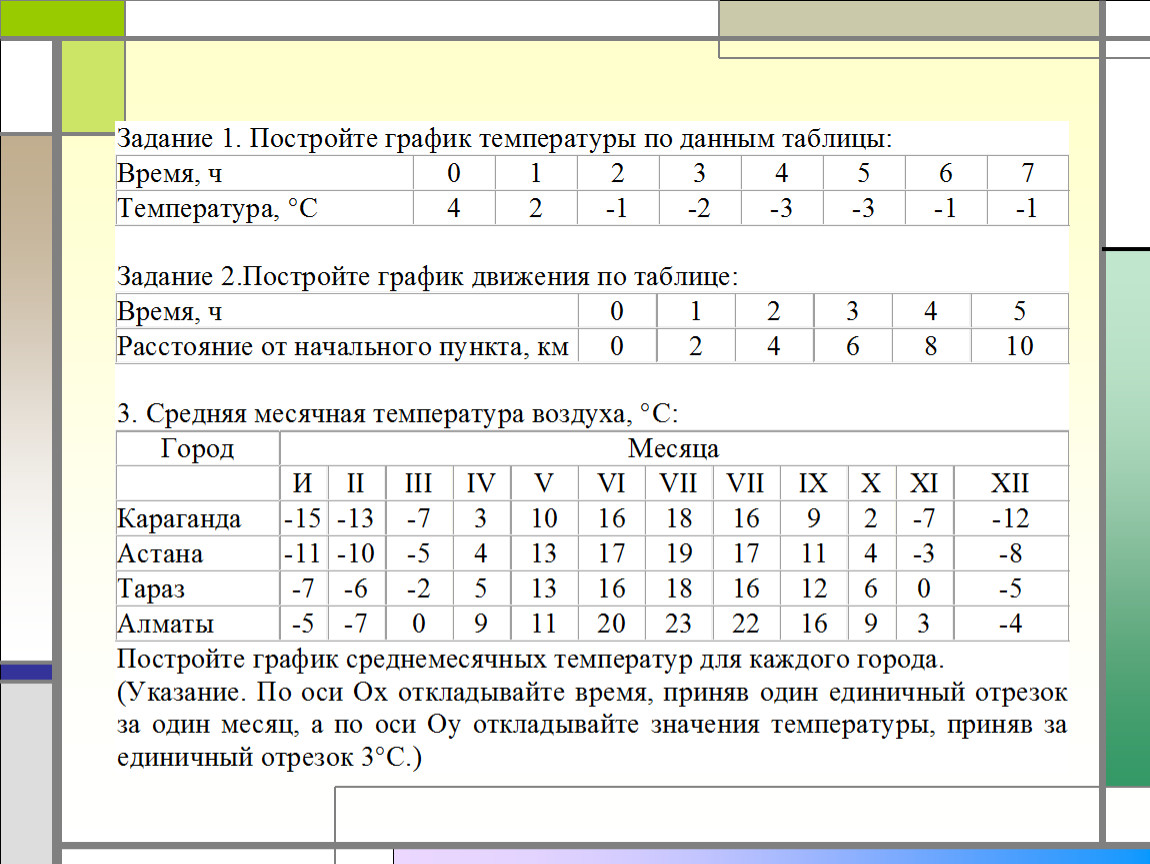The height and width of the screenshot is (864, 1150).
Task: Click the month header 'III'
Action: 418,483
